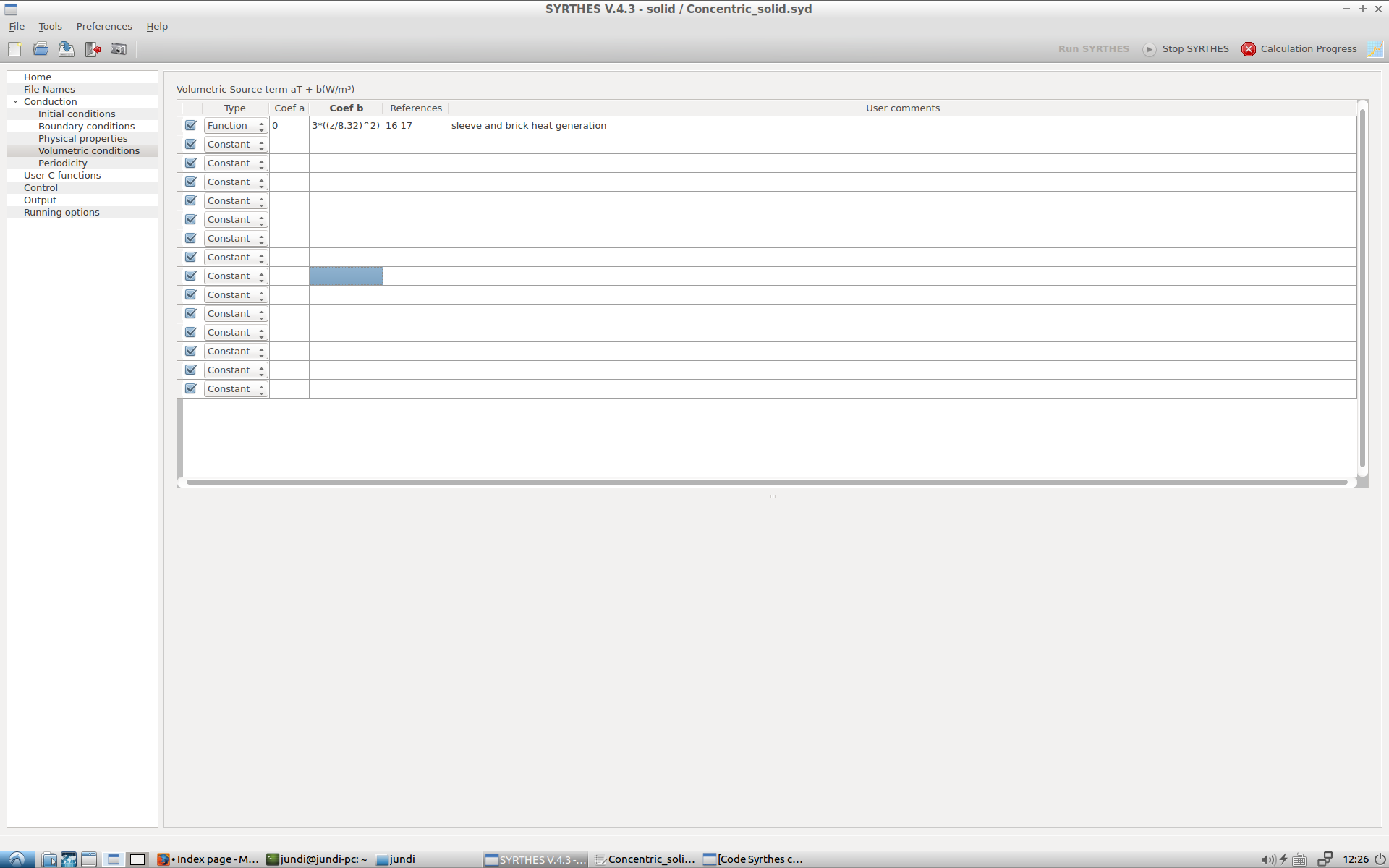Click the camera screenshot toolbar icon
This screenshot has height=868, width=1389.
tap(119, 49)
